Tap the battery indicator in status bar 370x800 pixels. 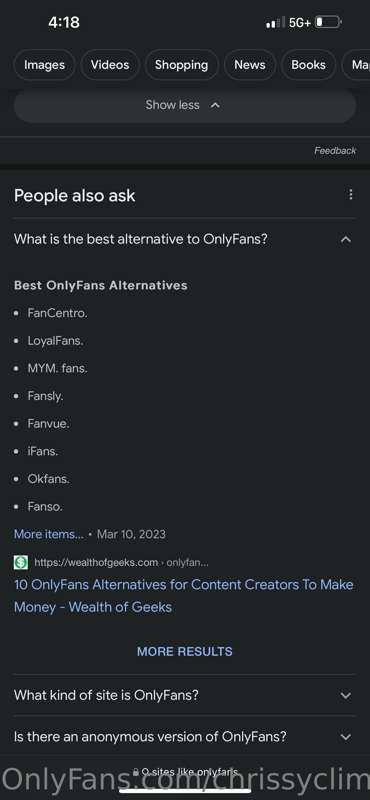328,22
